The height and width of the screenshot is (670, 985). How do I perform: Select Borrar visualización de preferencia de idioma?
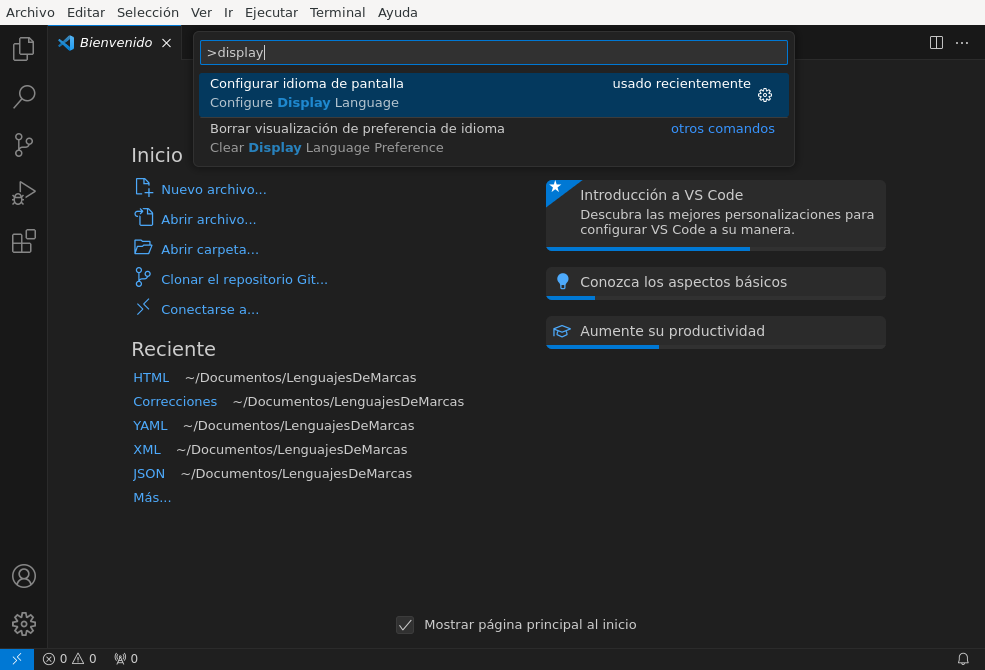pyautogui.click(x=494, y=139)
